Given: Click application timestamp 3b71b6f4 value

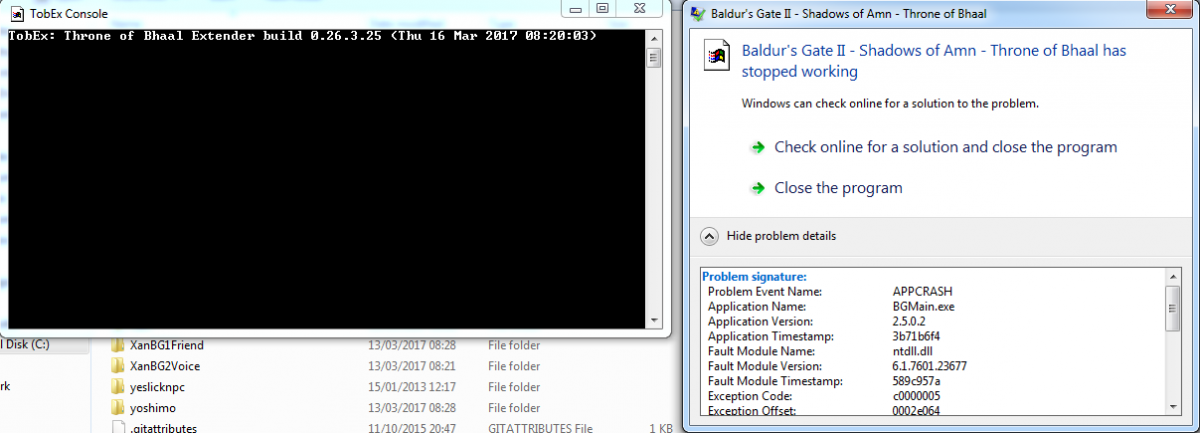Looking at the screenshot, I should tap(917, 337).
